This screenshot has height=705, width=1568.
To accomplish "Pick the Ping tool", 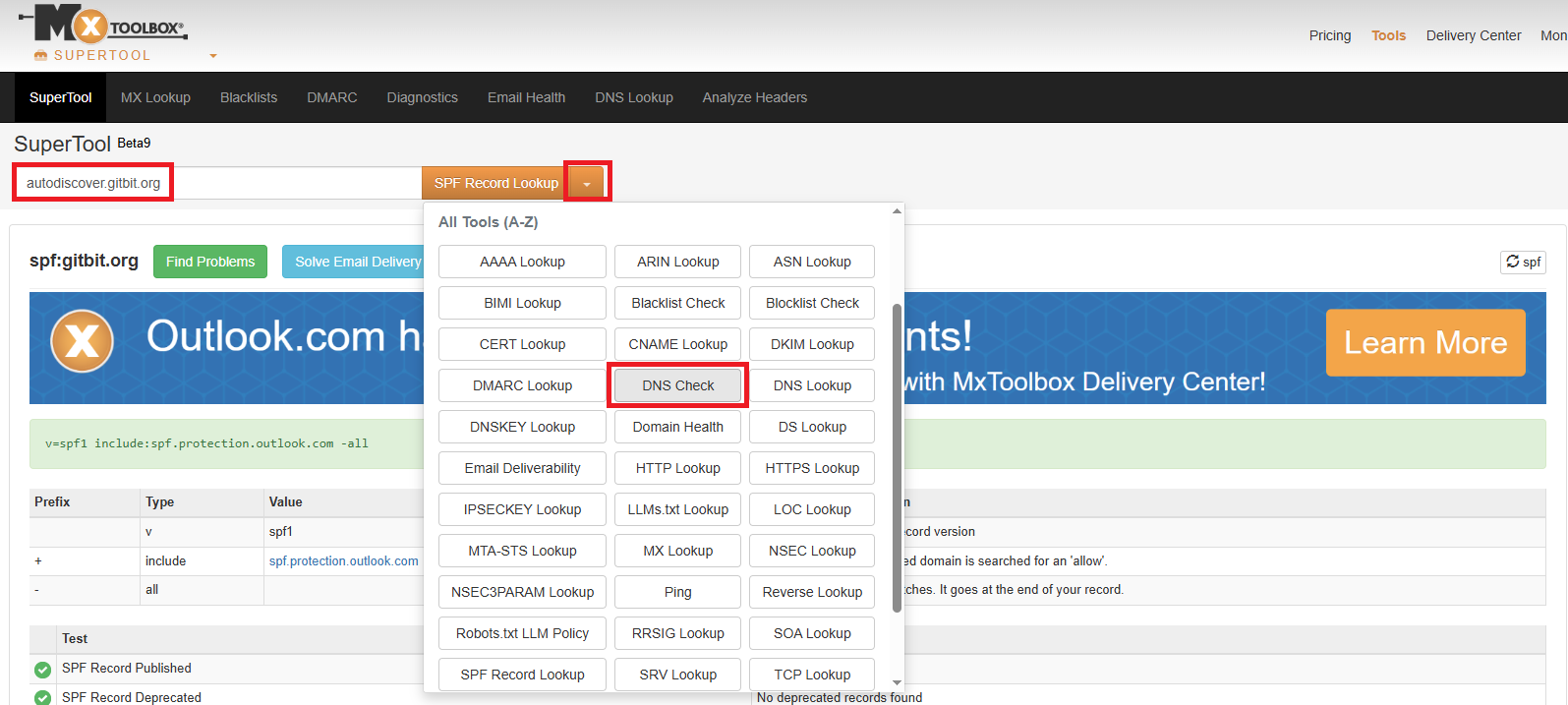I will (677, 592).
